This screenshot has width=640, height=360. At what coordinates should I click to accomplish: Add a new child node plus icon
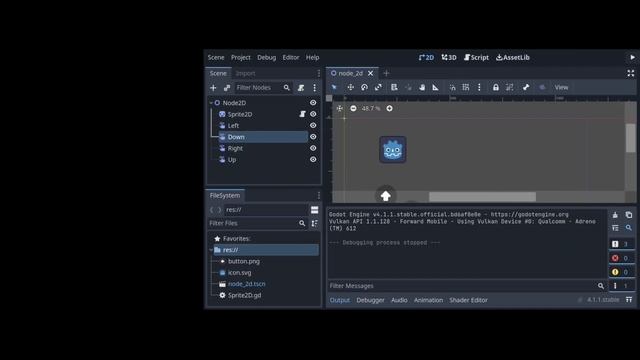tap(213, 88)
